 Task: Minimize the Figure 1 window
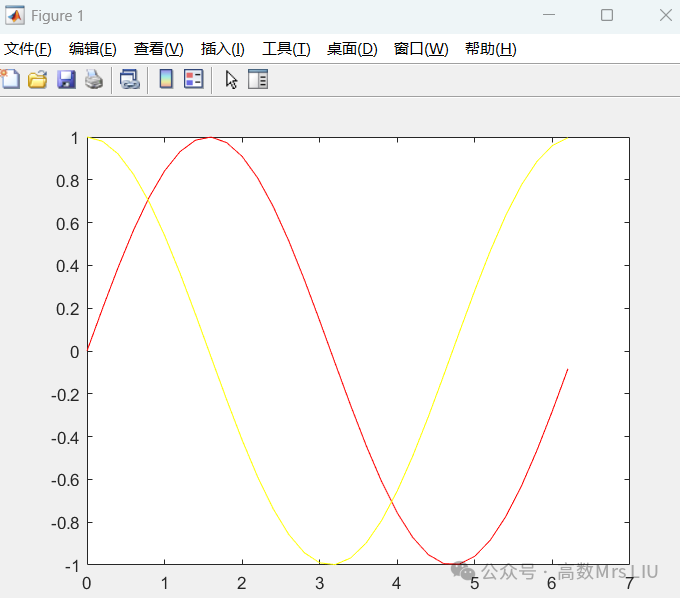(x=549, y=15)
